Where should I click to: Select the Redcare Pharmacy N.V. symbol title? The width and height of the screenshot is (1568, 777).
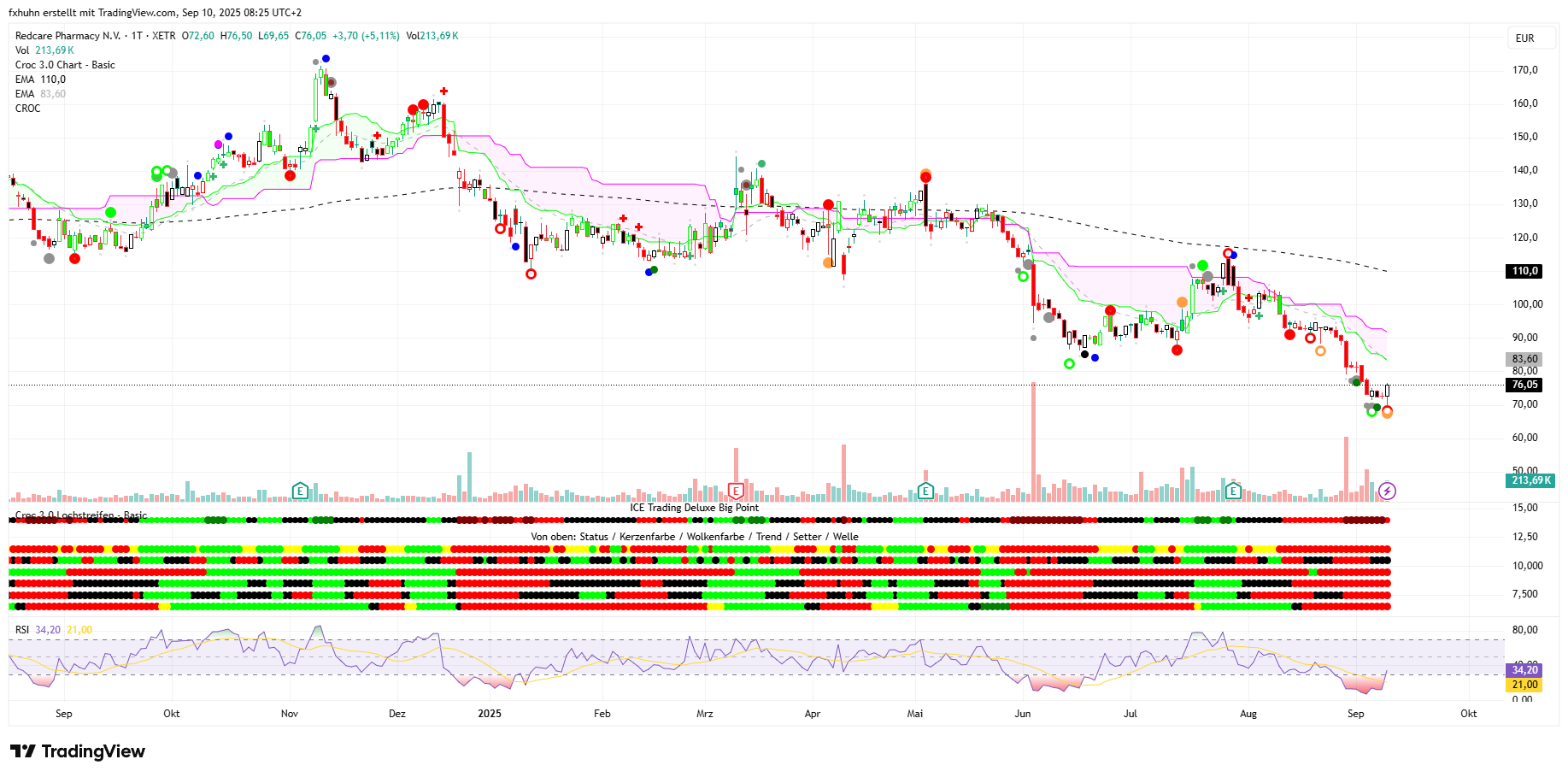(x=68, y=36)
